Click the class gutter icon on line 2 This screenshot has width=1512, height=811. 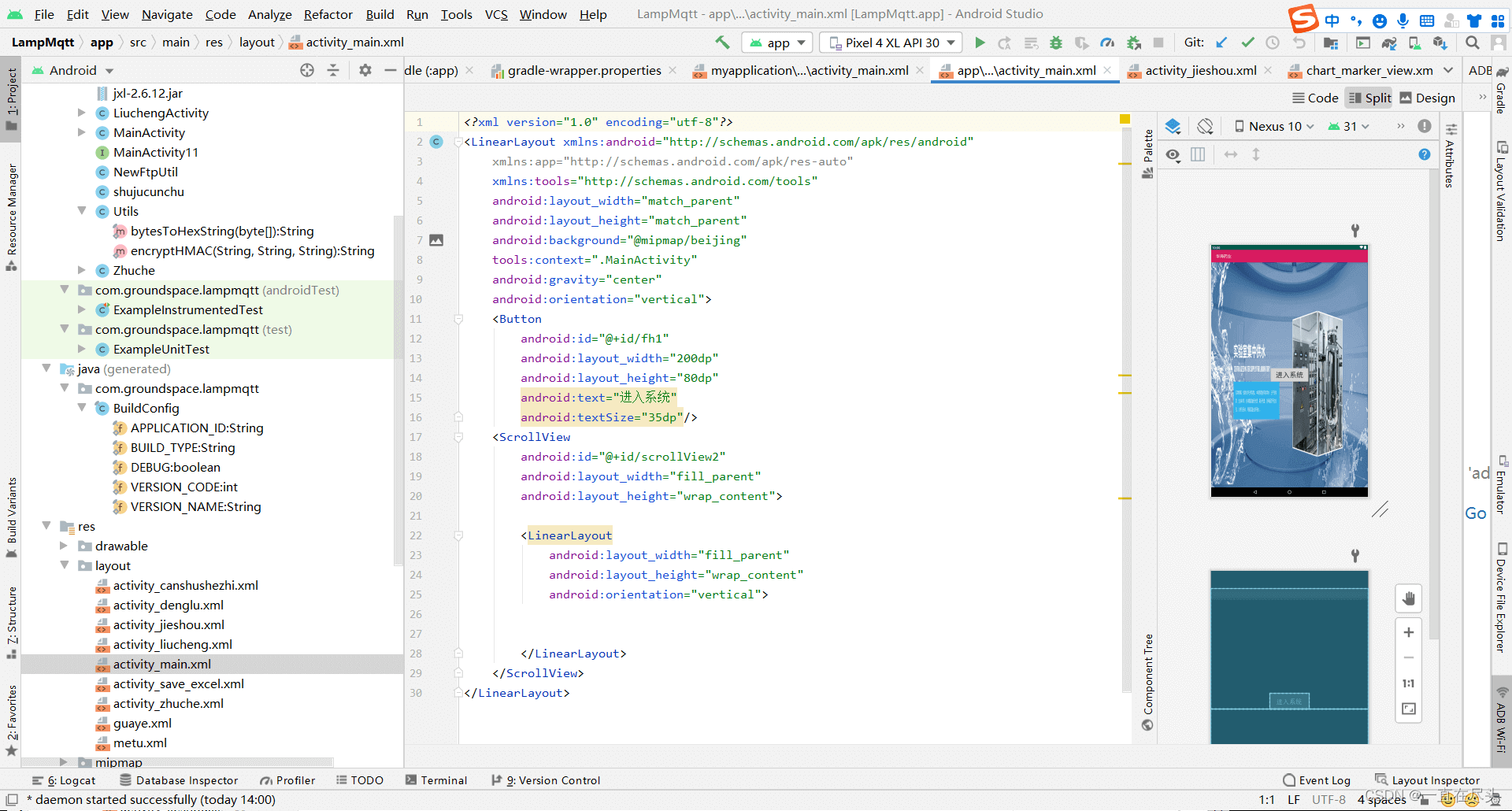click(x=436, y=142)
